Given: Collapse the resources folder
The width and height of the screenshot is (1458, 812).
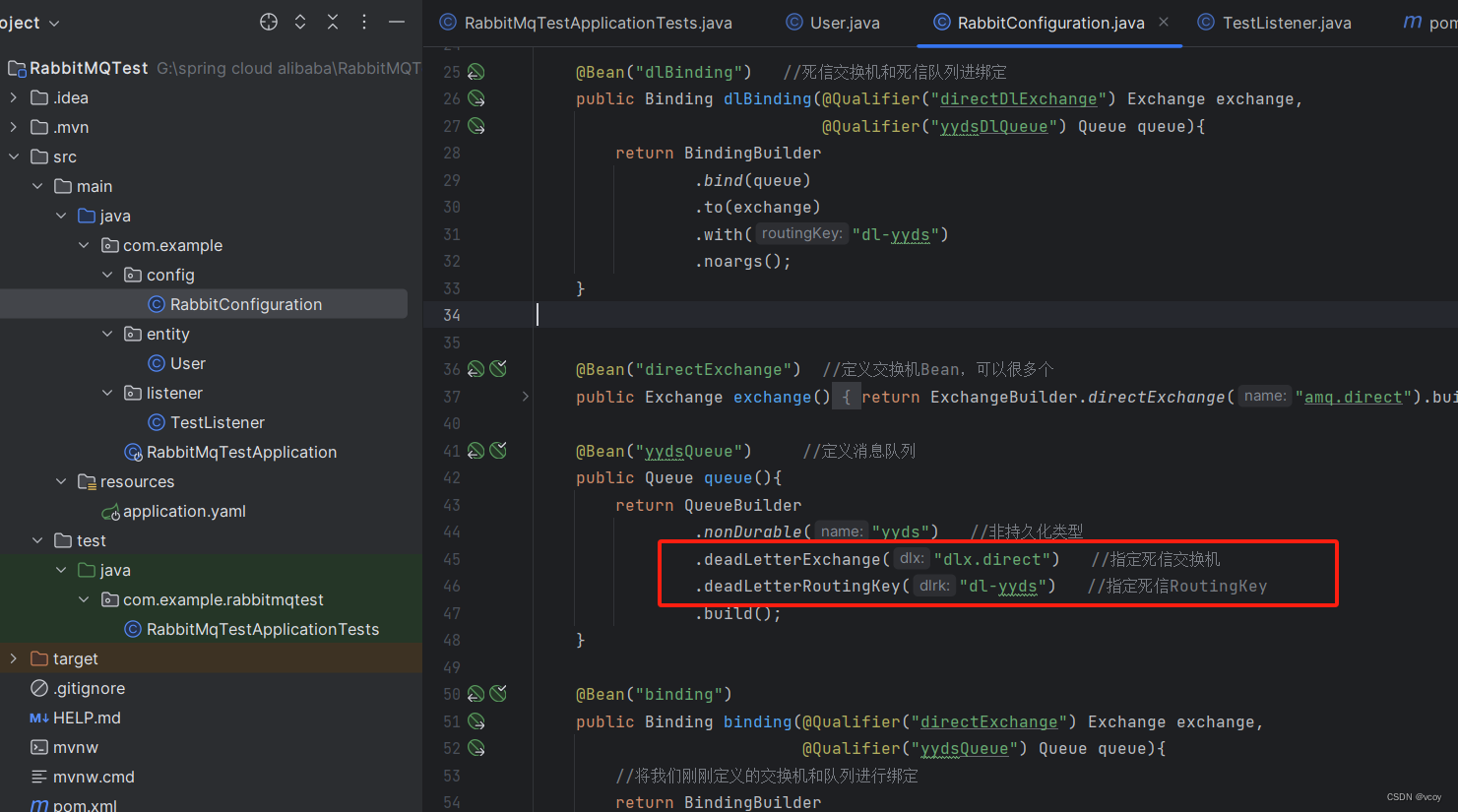Looking at the screenshot, I should 61,481.
